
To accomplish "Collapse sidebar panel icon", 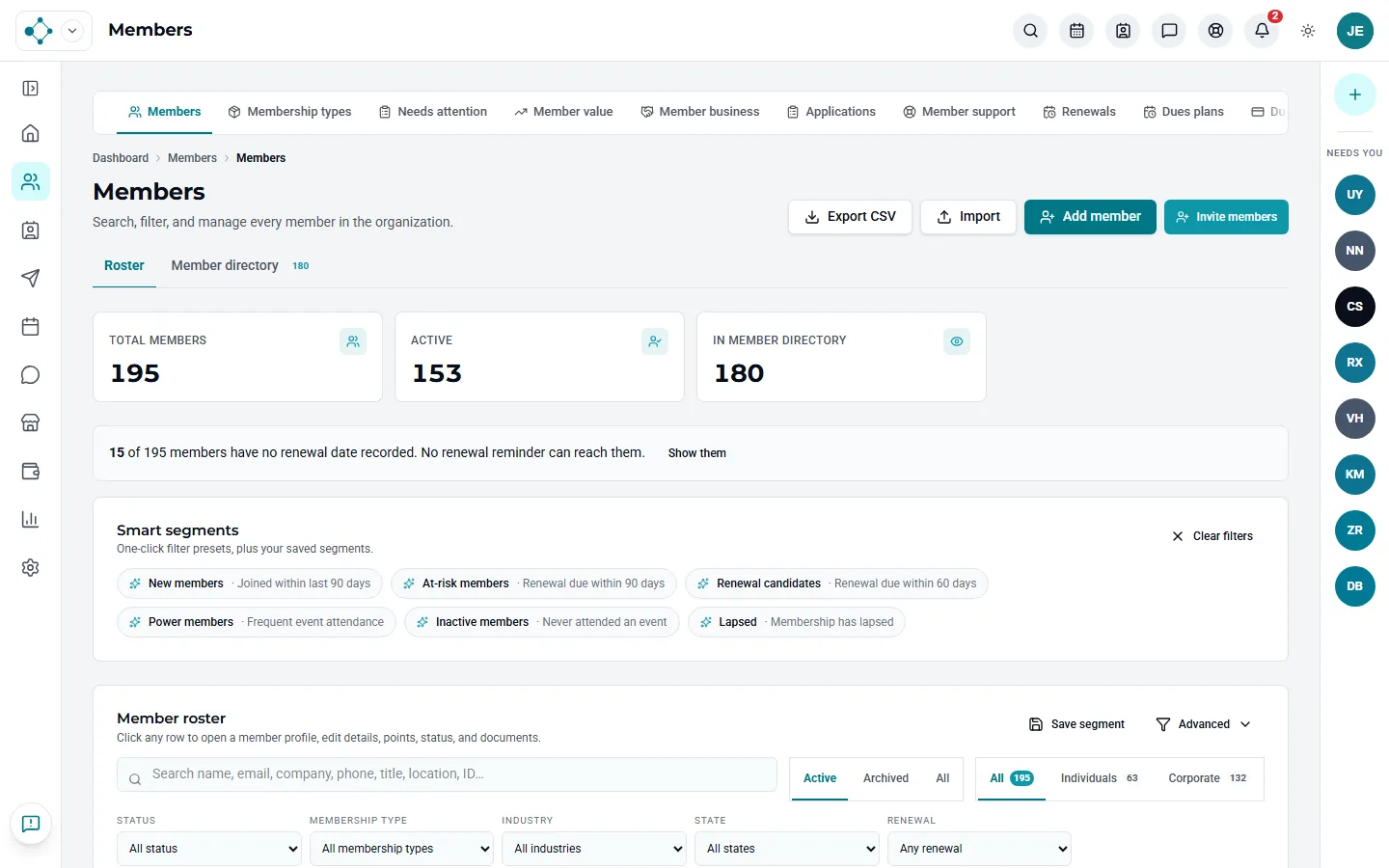I will [31, 89].
